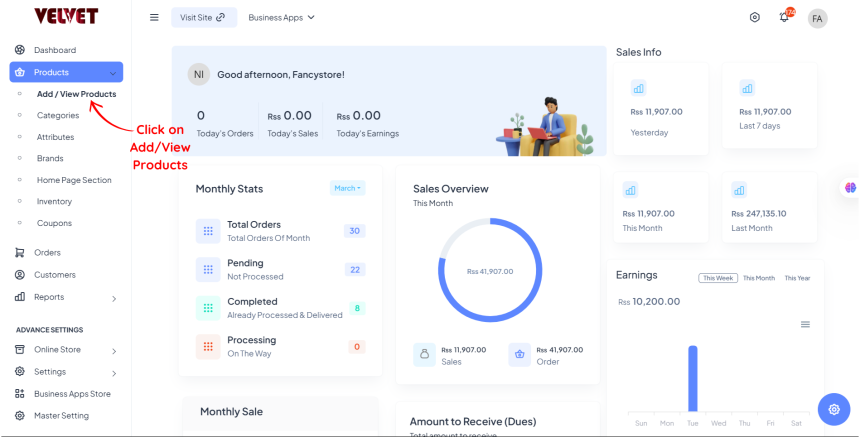
Task: Click the Tuesday earnings bar
Action: pos(692,378)
